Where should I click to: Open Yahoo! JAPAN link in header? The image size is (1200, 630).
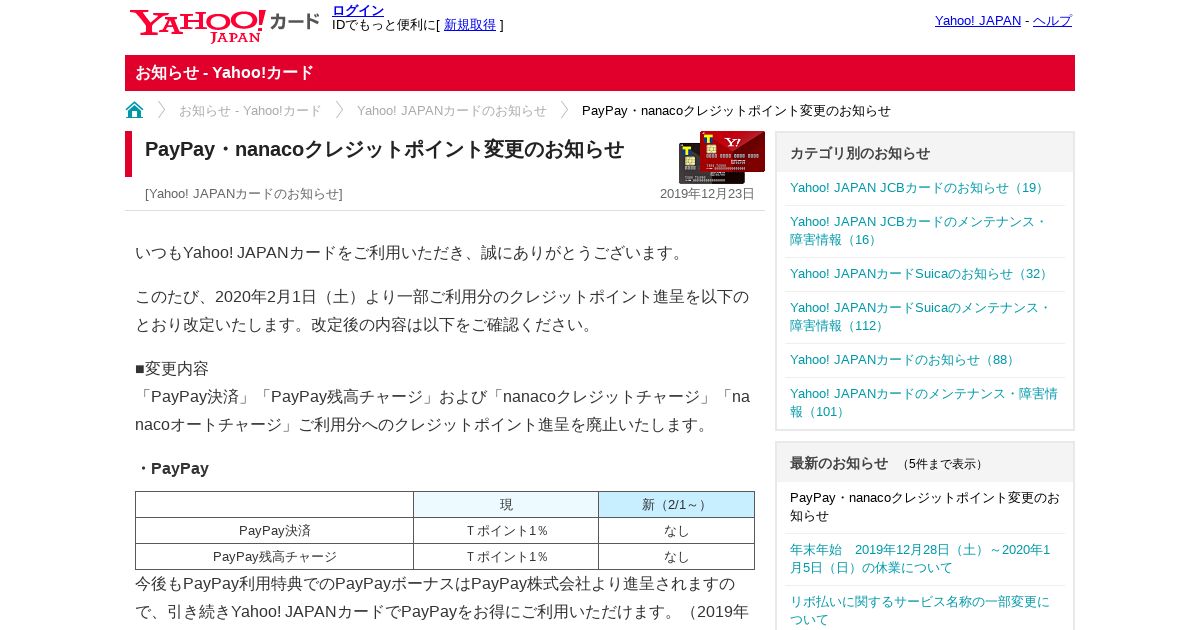pyautogui.click(x=978, y=21)
